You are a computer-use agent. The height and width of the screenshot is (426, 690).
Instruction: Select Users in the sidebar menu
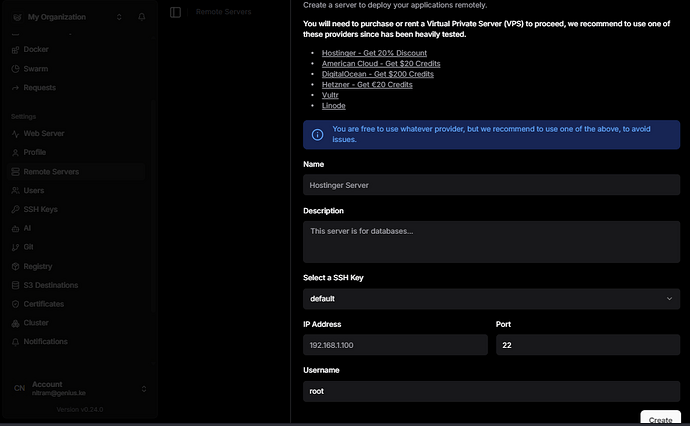(34, 190)
